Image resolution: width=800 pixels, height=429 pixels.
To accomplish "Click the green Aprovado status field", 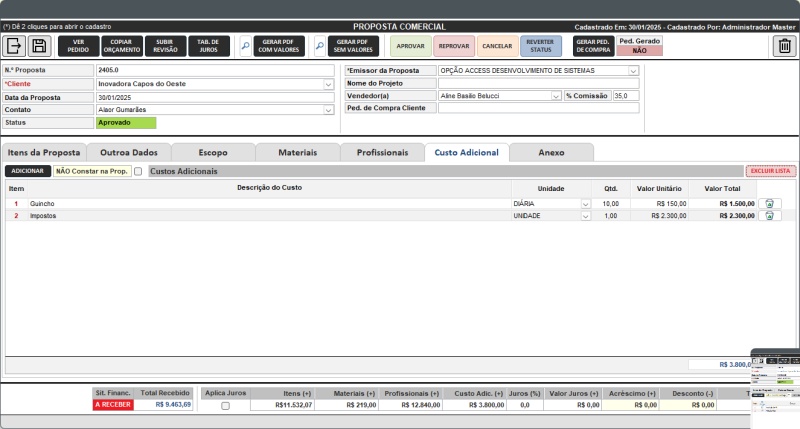I will 126,122.
